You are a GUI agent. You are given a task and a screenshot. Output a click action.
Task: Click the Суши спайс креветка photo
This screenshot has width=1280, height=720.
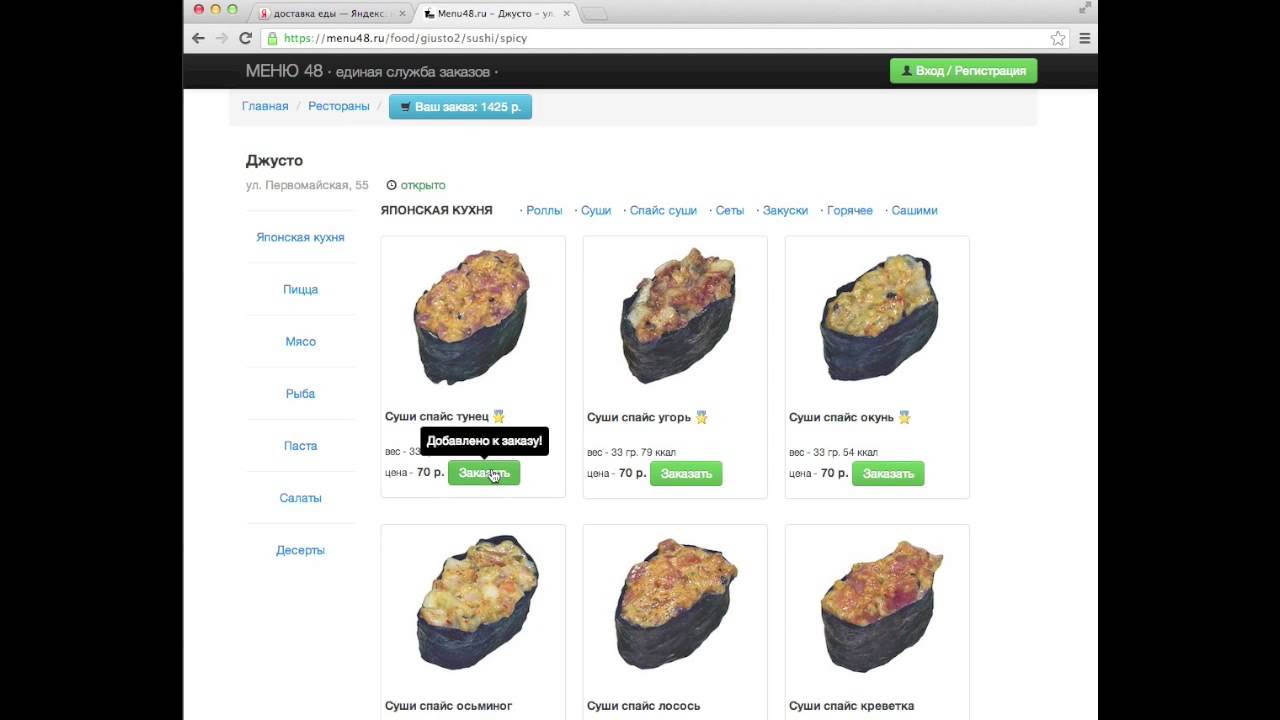[x=882, y=607]
